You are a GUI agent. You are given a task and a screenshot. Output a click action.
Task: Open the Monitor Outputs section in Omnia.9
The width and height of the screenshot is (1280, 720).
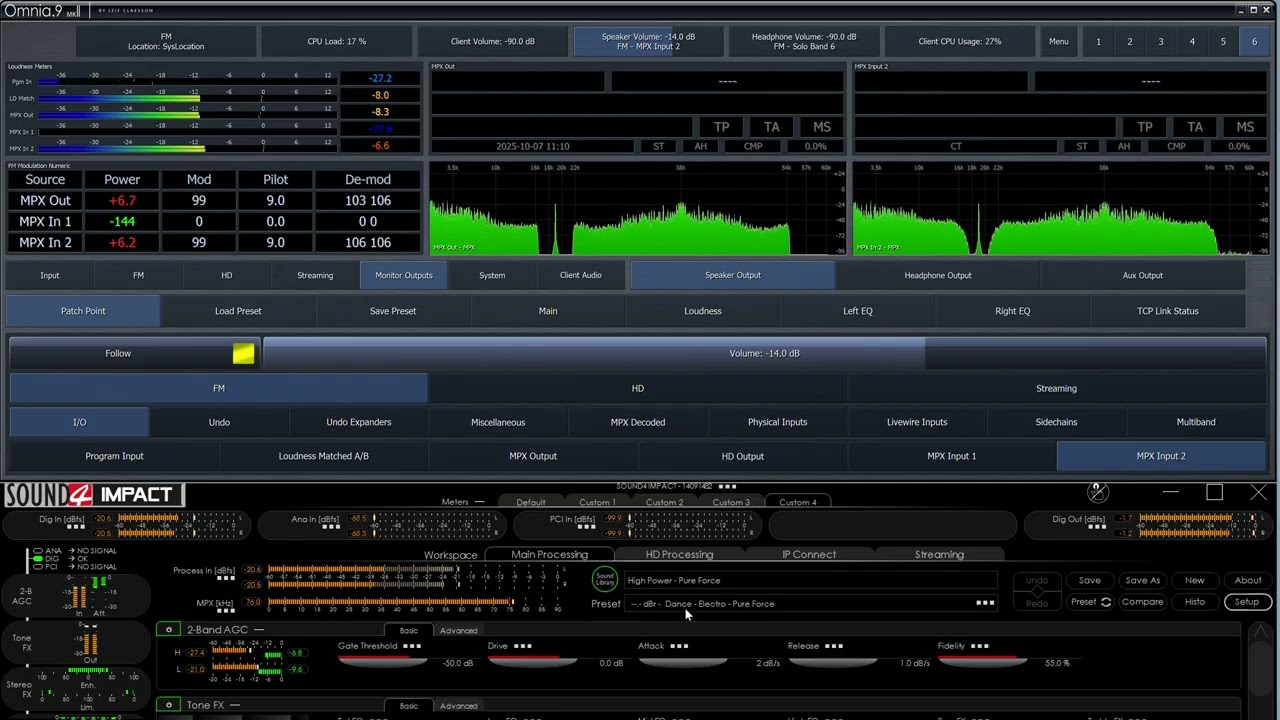click(x=404, y=275)
